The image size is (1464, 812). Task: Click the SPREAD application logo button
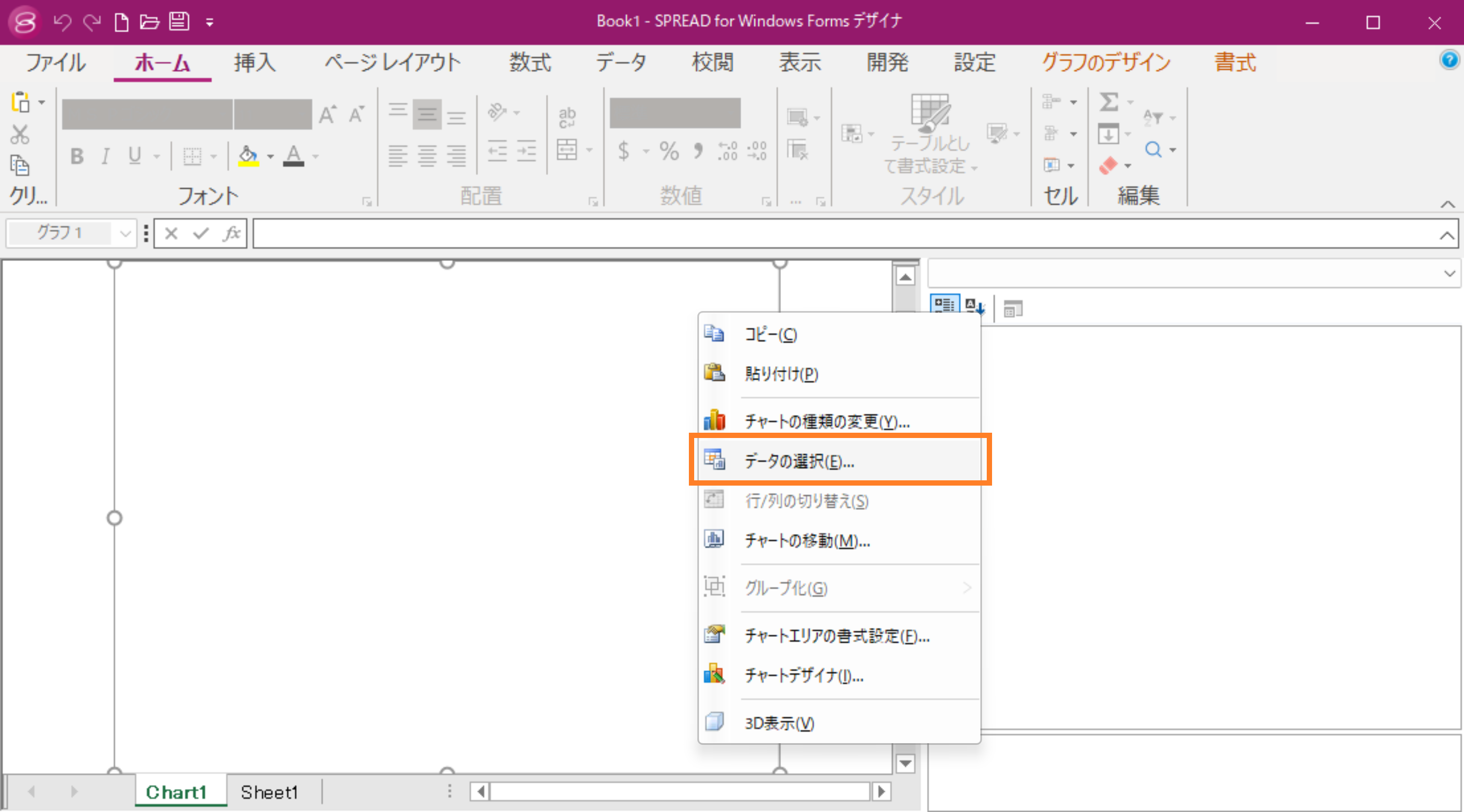[24, 22]
